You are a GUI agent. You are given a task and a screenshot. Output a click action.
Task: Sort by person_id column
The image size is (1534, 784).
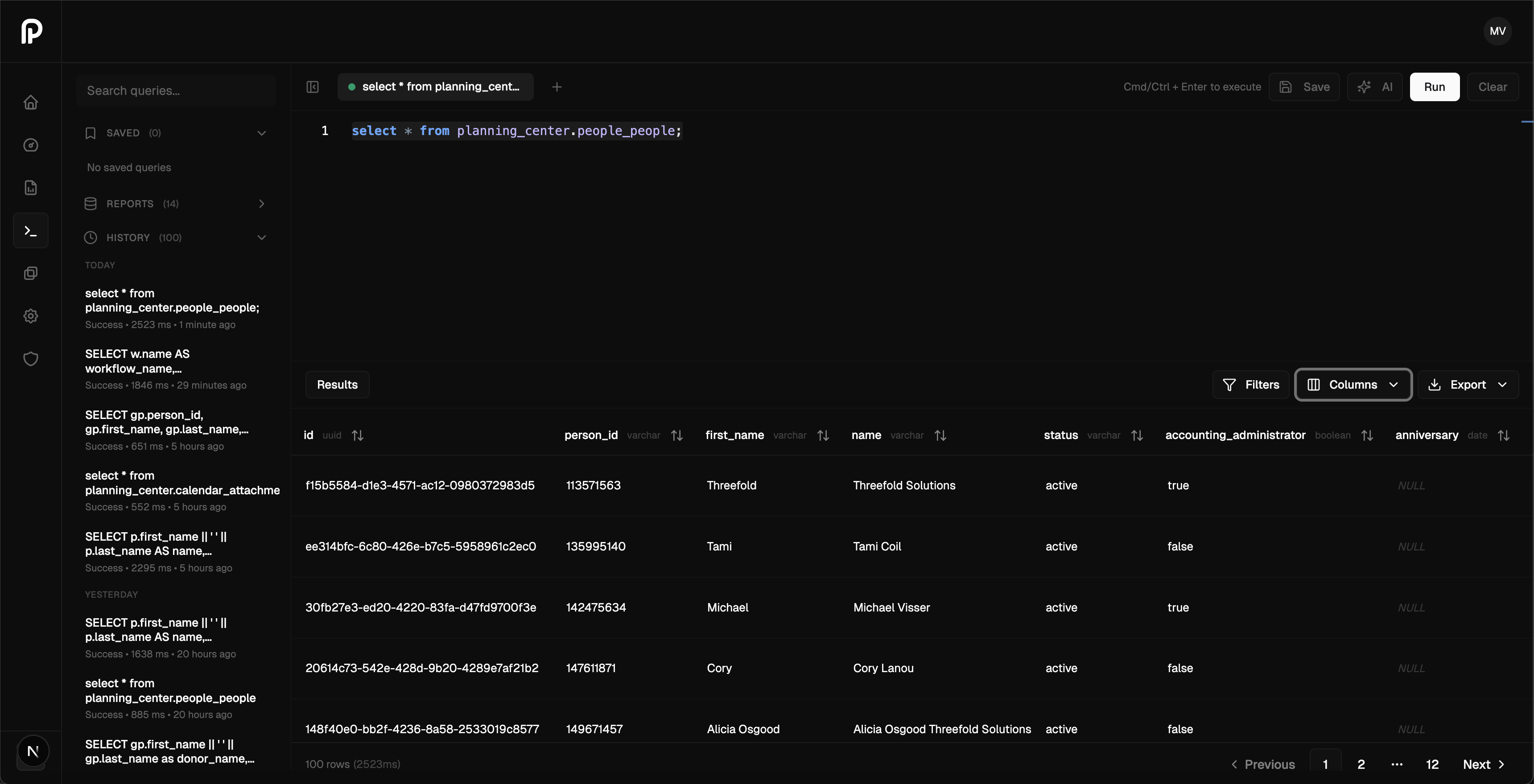676,436
